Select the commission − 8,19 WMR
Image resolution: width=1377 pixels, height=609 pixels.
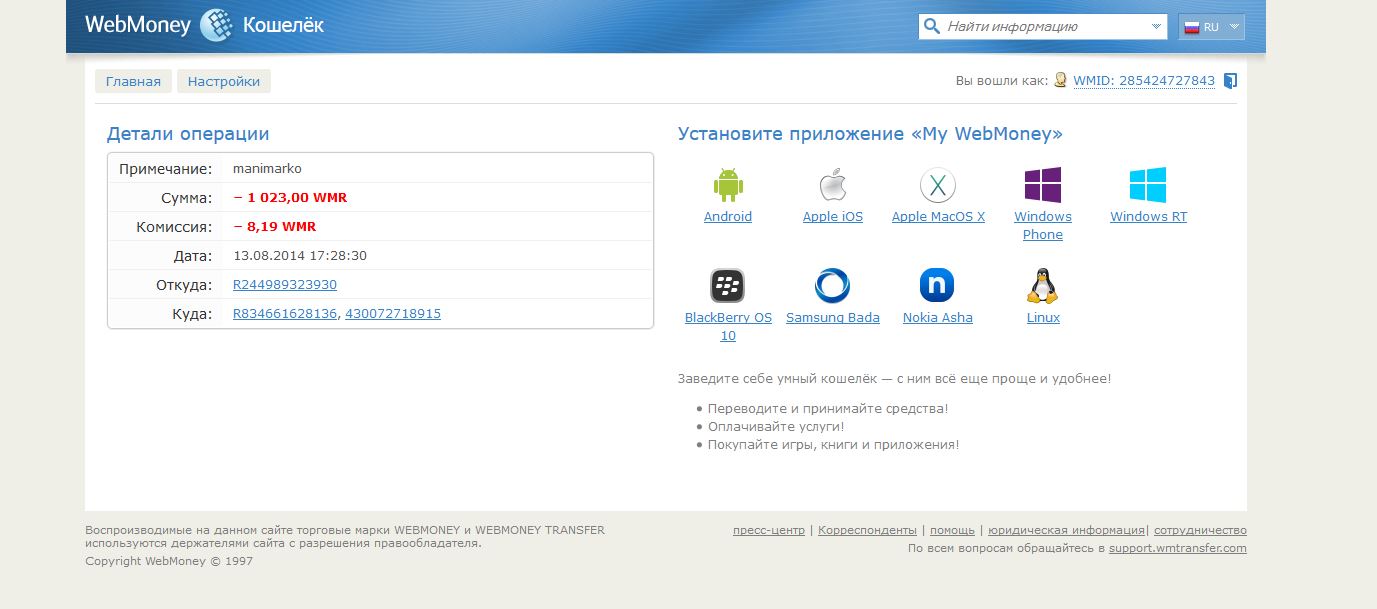pyautogui.click(x=274, y=227)
